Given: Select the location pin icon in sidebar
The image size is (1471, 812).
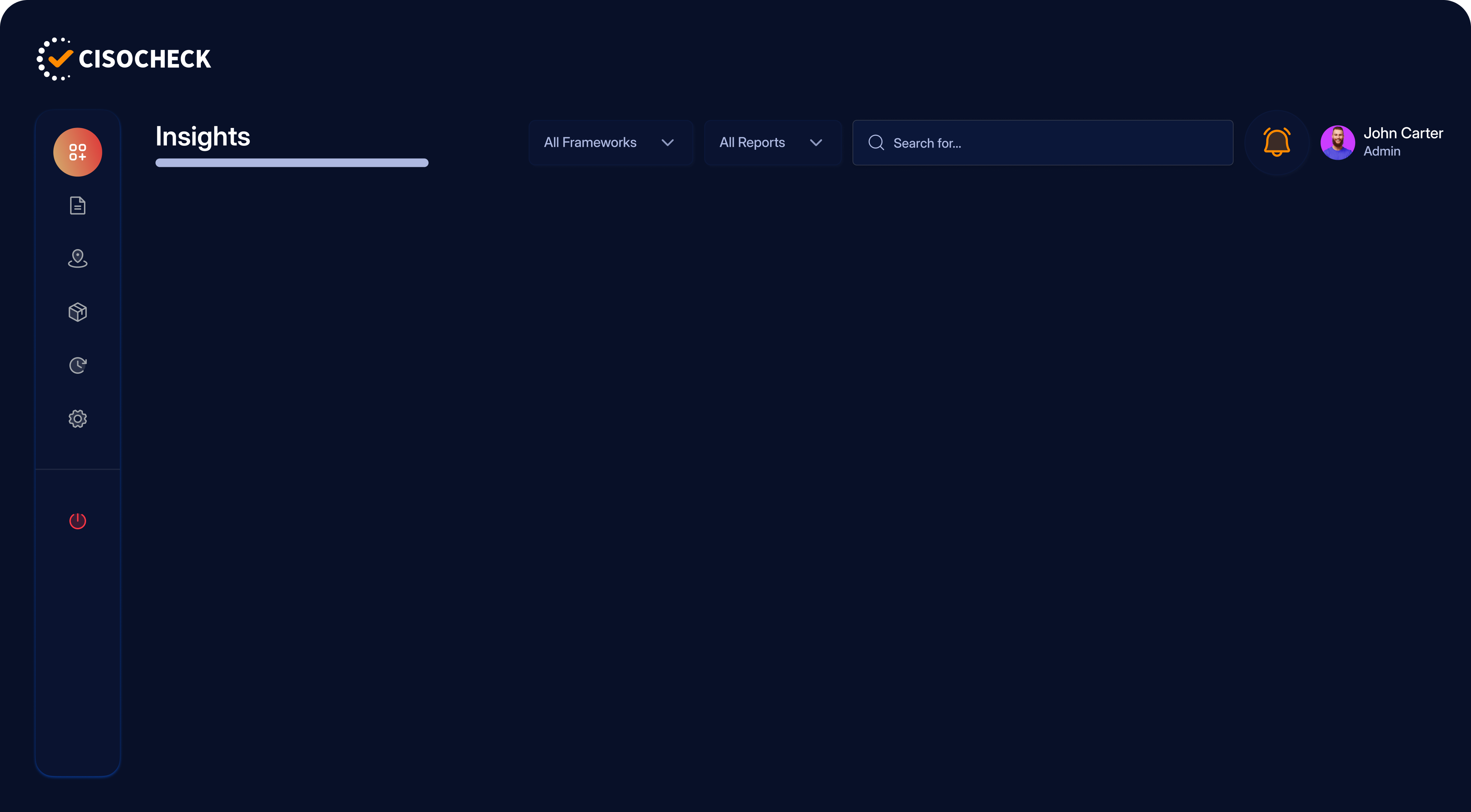Looking at the screenshot, I should [78, 259].
